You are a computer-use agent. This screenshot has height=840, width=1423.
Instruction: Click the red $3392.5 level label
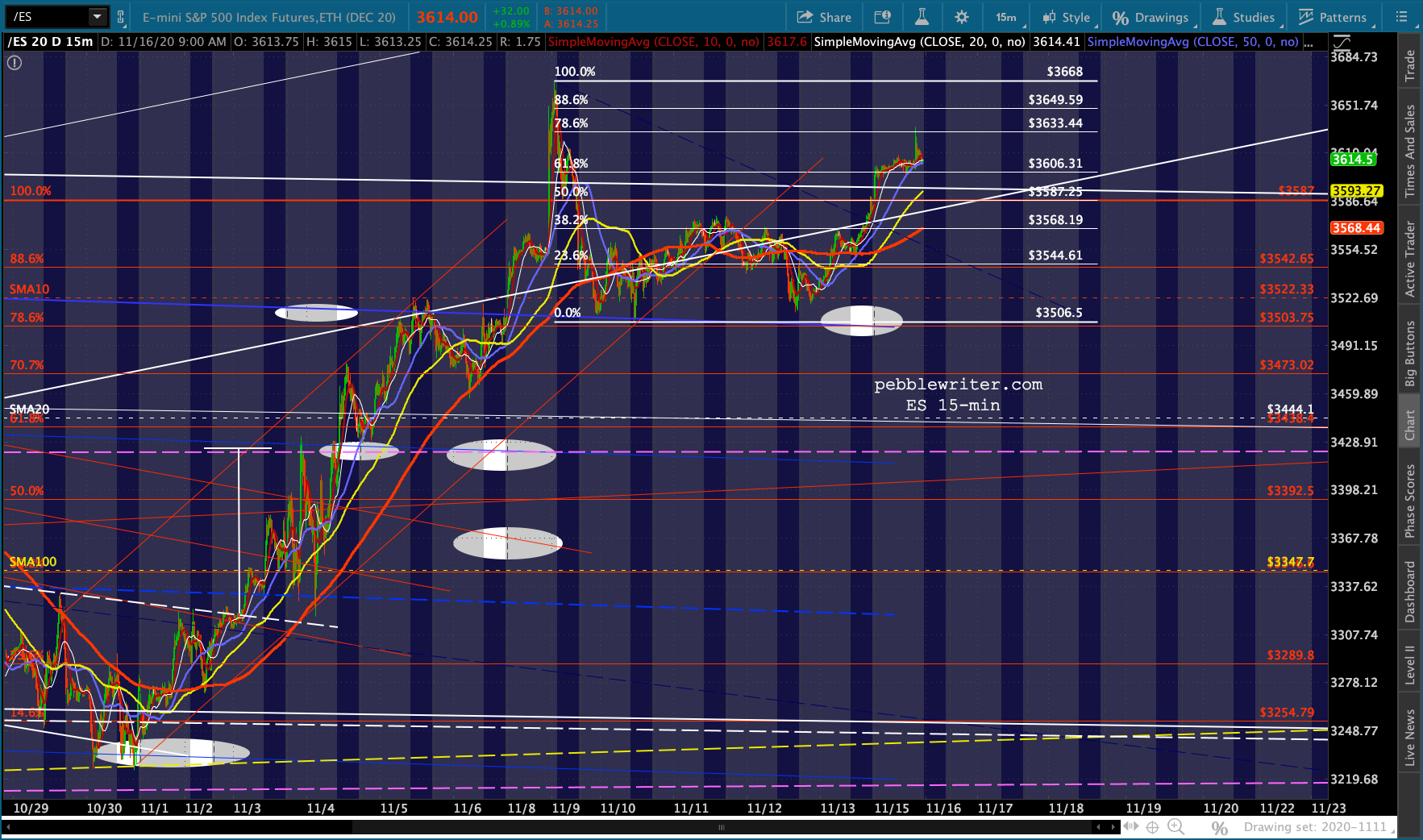tap(1290, 491)
